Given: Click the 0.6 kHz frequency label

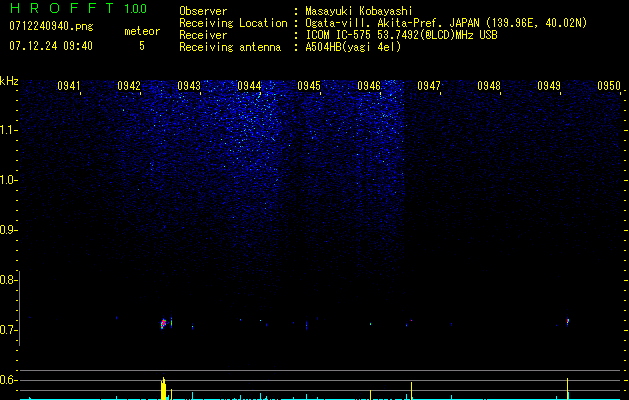Looking at the screenshot, I should pyautogui.click(x=7, y=380).
